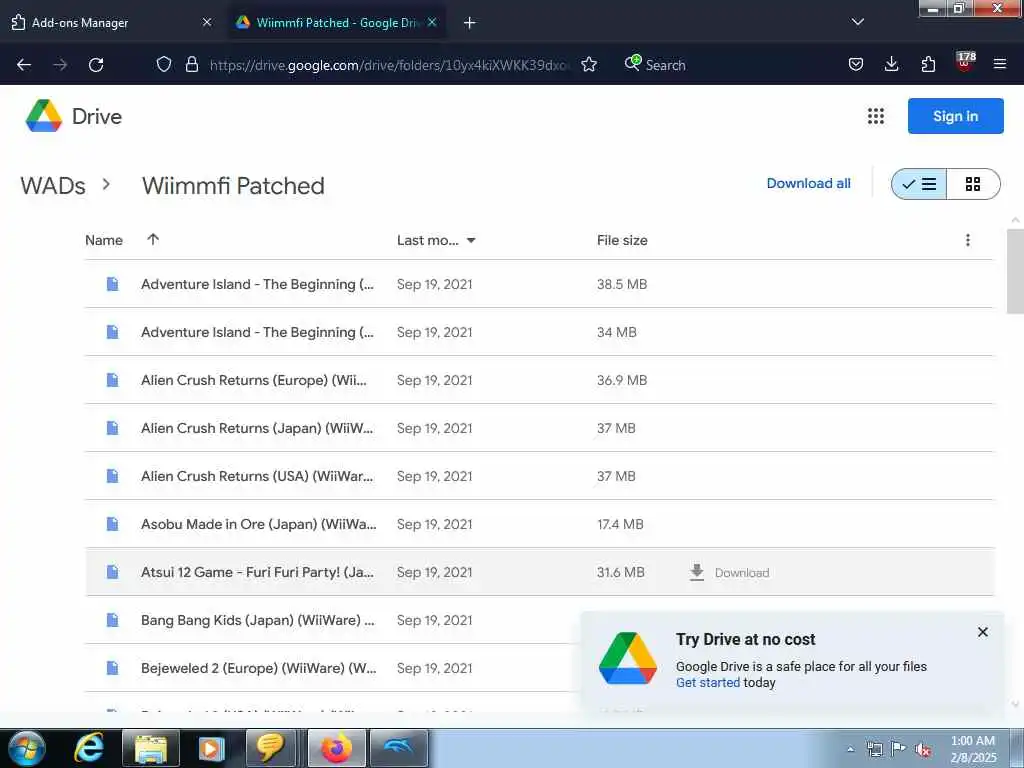Click the 17.4 MB file size cell
The width and height of the screenshot is (1024, 768).
tap(620, 524)
